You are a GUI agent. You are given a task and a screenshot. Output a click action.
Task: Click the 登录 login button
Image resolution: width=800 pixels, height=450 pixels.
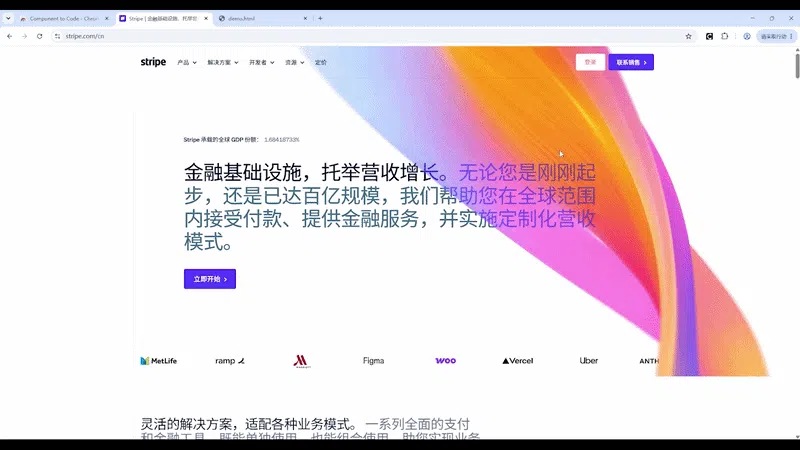click(x=590, y=62)
